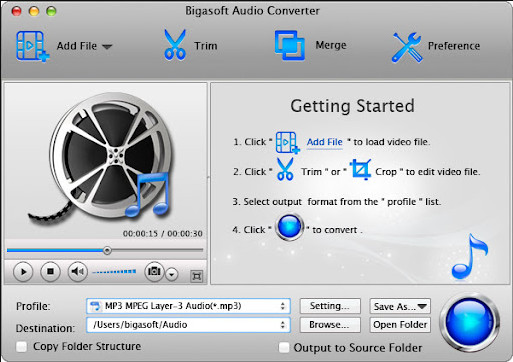The width and height of the screenshot is (513, 362).
Task: Select the Trim scissors icon in toolbar
Action: (175, 45)
